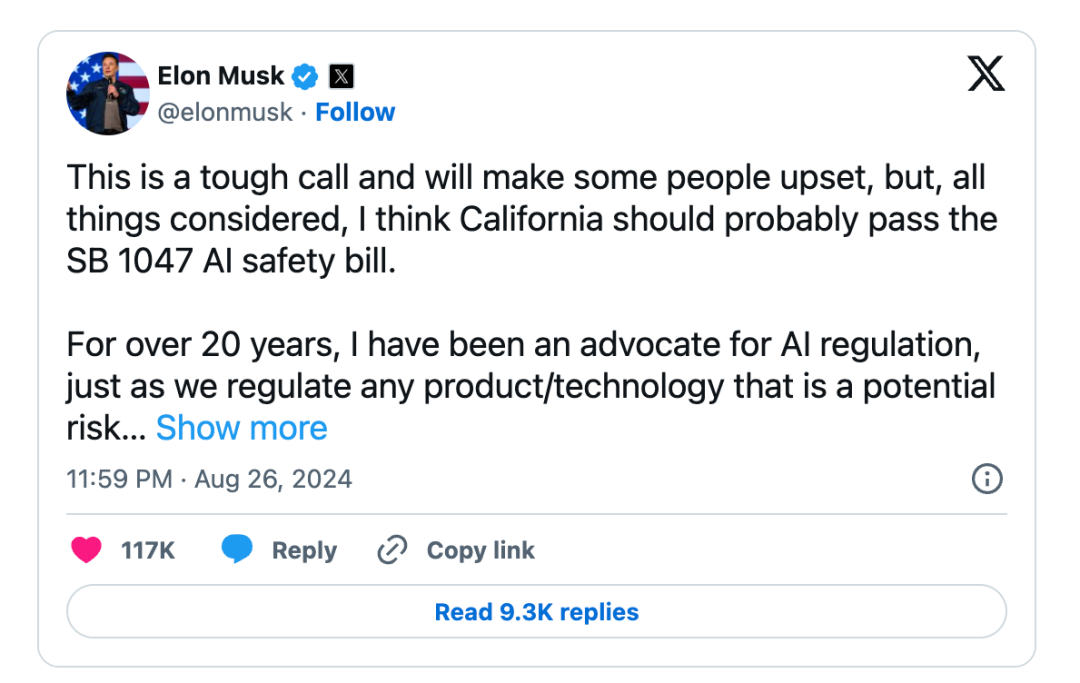The width and height of the screenshot is (1080, 683).
Task: Follow the @elonmusk account
Action: pos(355,112)
